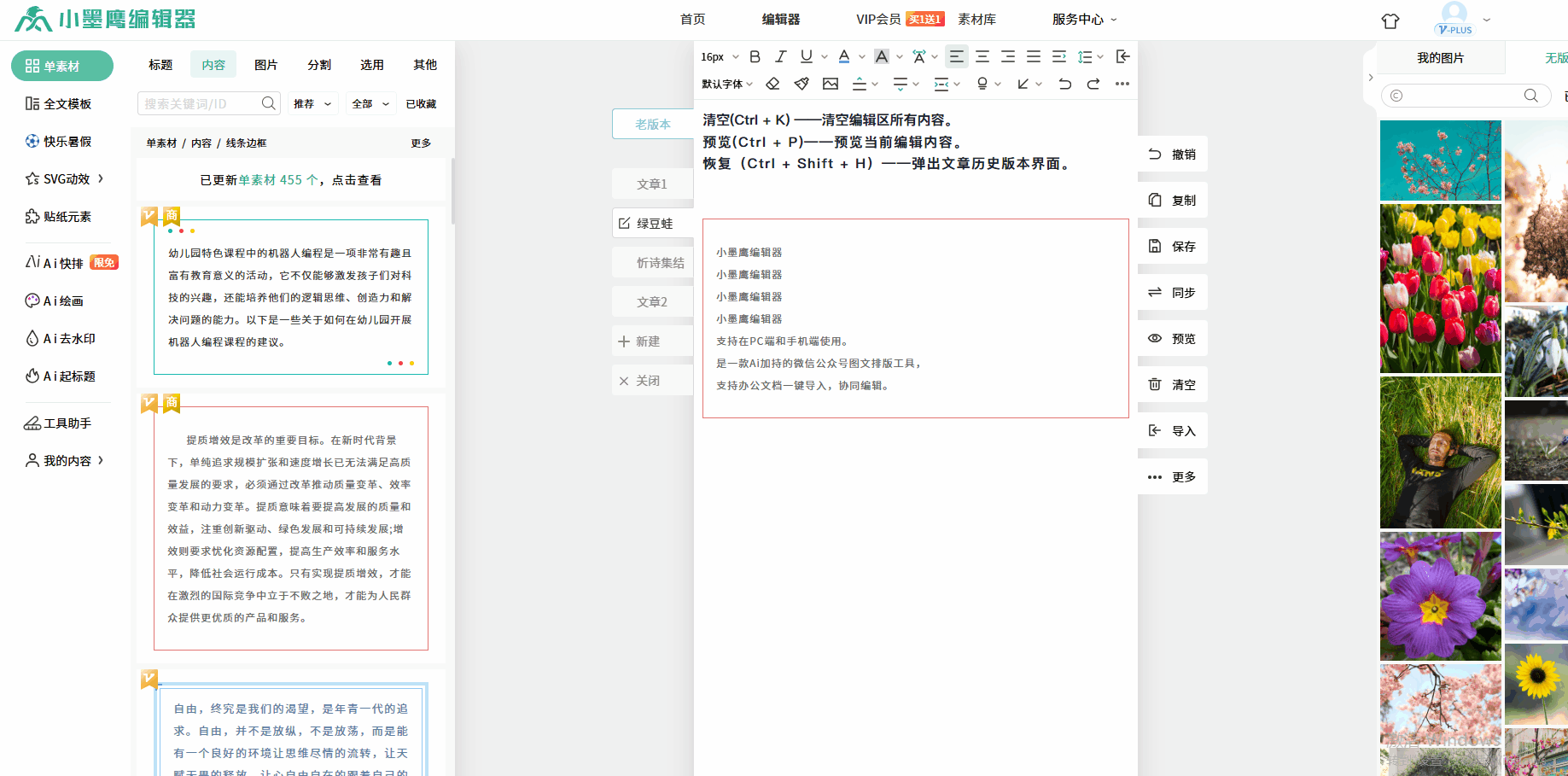Viewport: 1568px width, 776px height.
Task: Toggle right text alignment
Action: [1008, 56]
